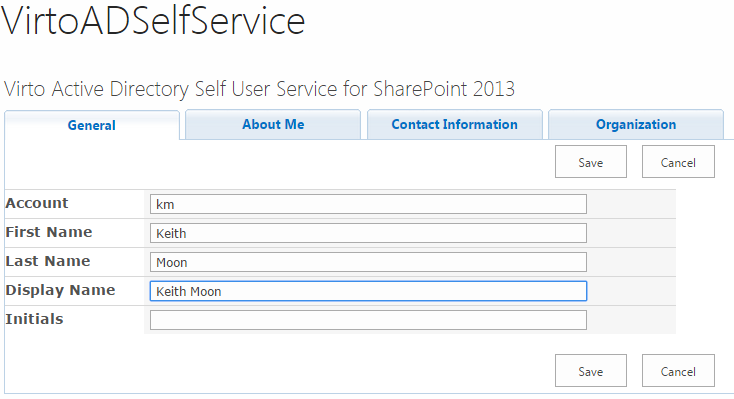This screenshot has height=399, width=734.
Task: Click the Account label
Action: coord(37,203)
